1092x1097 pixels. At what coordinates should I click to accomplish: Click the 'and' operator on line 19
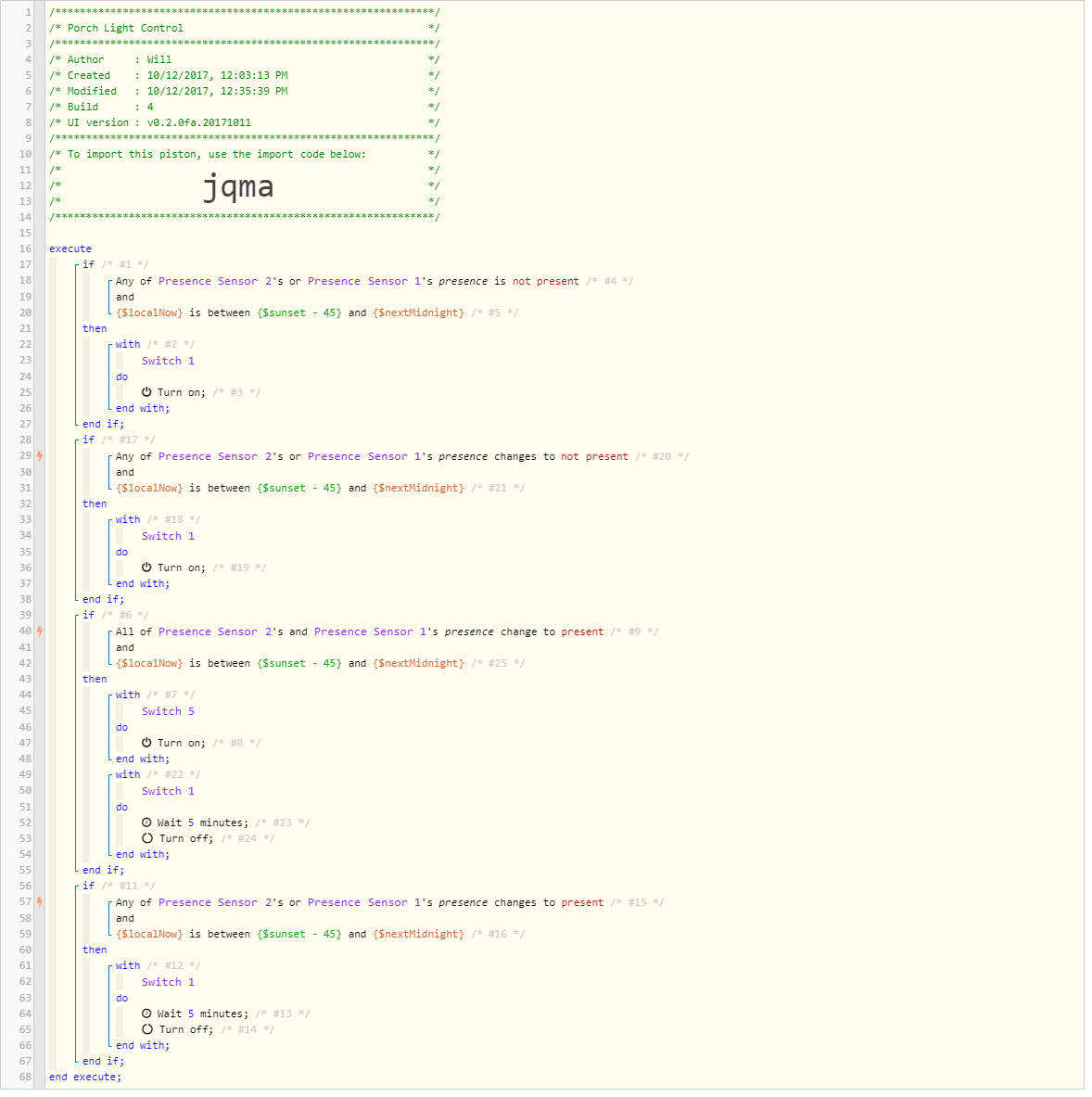point(126,299)
